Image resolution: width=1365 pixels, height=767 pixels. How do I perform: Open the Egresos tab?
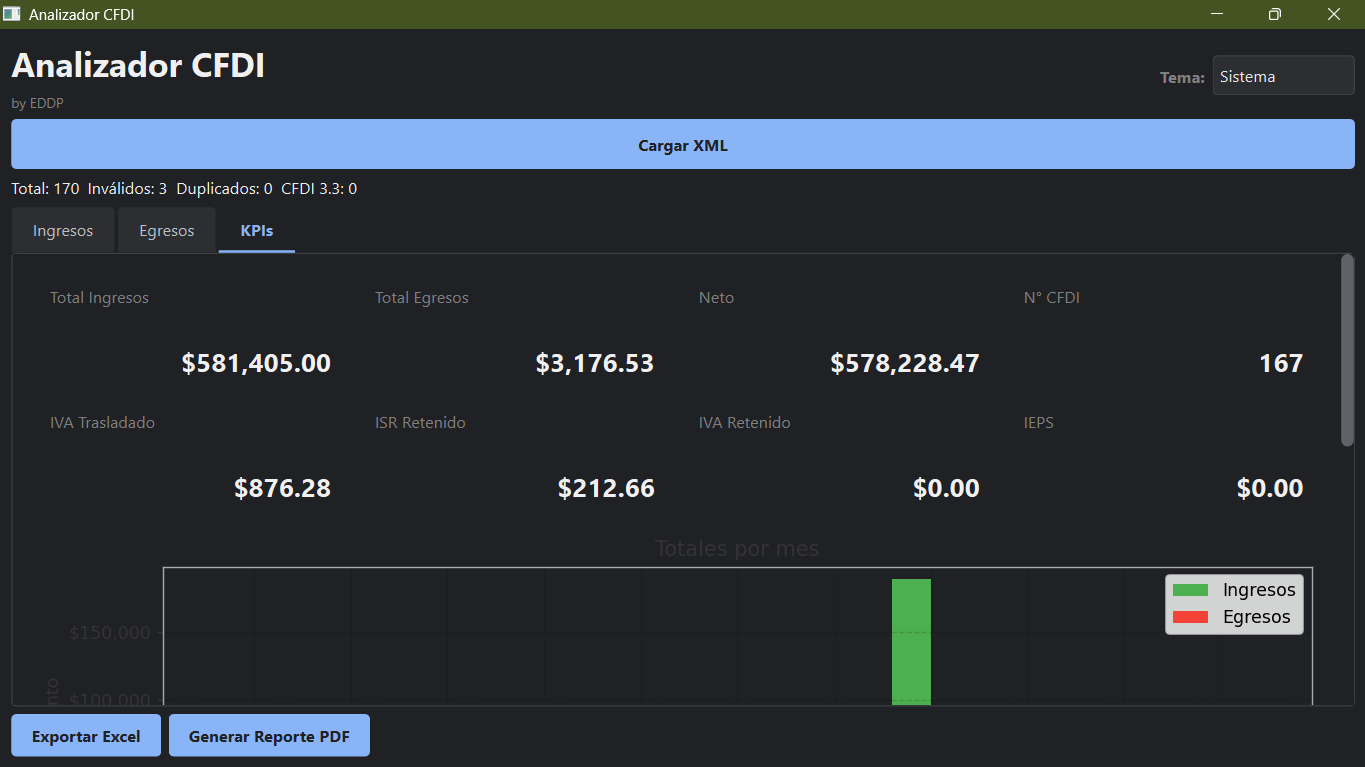pyautogui.click(x=167, y=231)
